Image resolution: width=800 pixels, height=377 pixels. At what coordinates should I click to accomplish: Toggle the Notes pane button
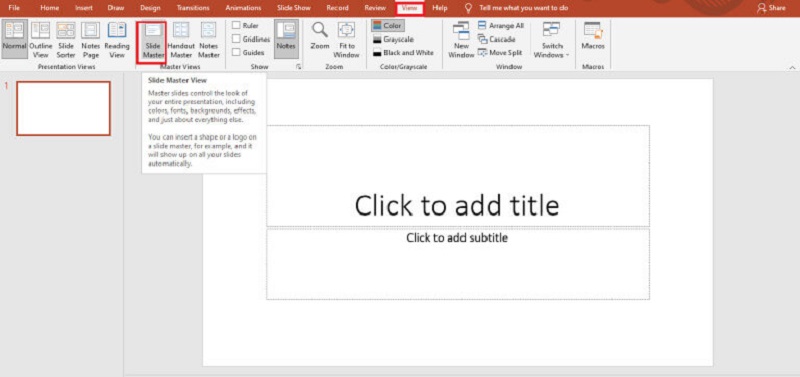pyautogui.click(x=286, y=39)
